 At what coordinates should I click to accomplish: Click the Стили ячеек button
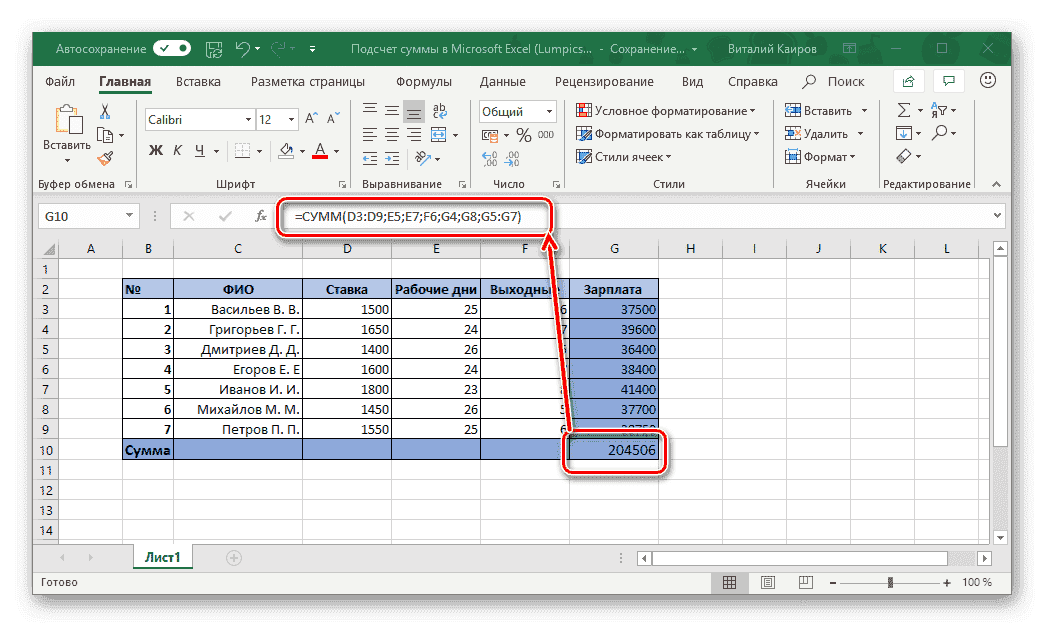click(623, 157)
